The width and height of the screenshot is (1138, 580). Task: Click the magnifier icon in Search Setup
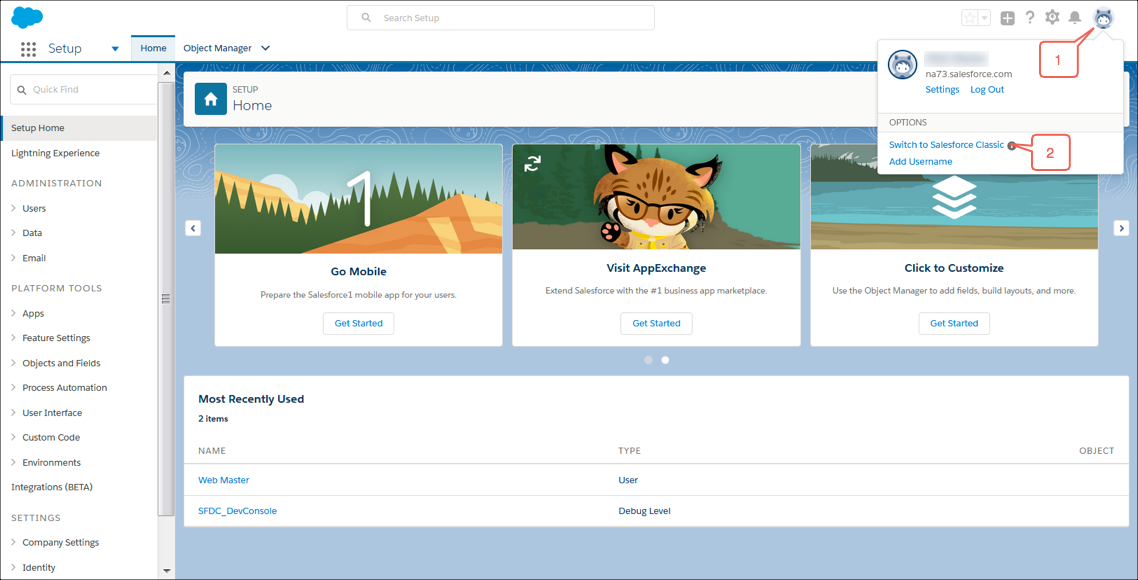pos(367,17)
